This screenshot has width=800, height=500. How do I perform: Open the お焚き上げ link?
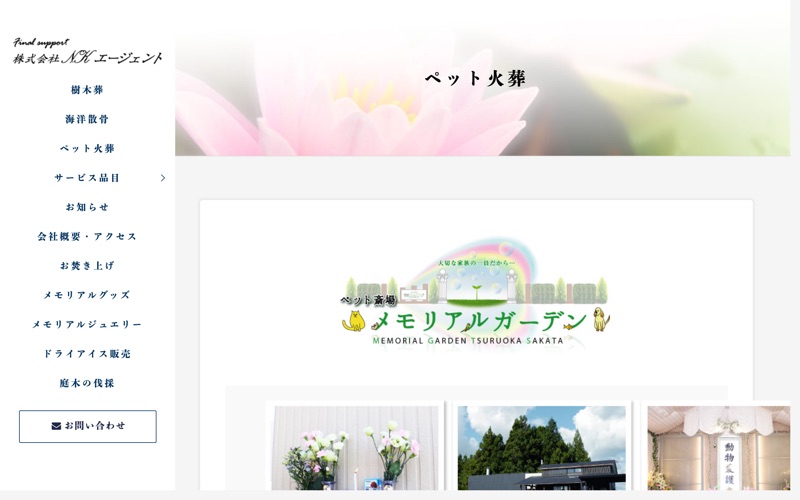[87, 266]
